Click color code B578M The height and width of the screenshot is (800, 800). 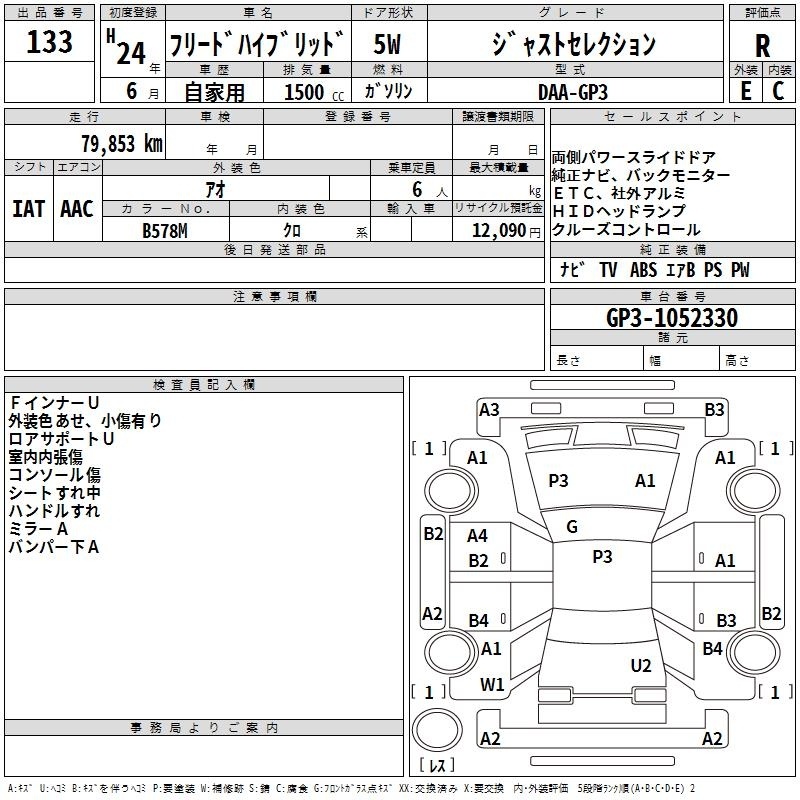point(166,230)
